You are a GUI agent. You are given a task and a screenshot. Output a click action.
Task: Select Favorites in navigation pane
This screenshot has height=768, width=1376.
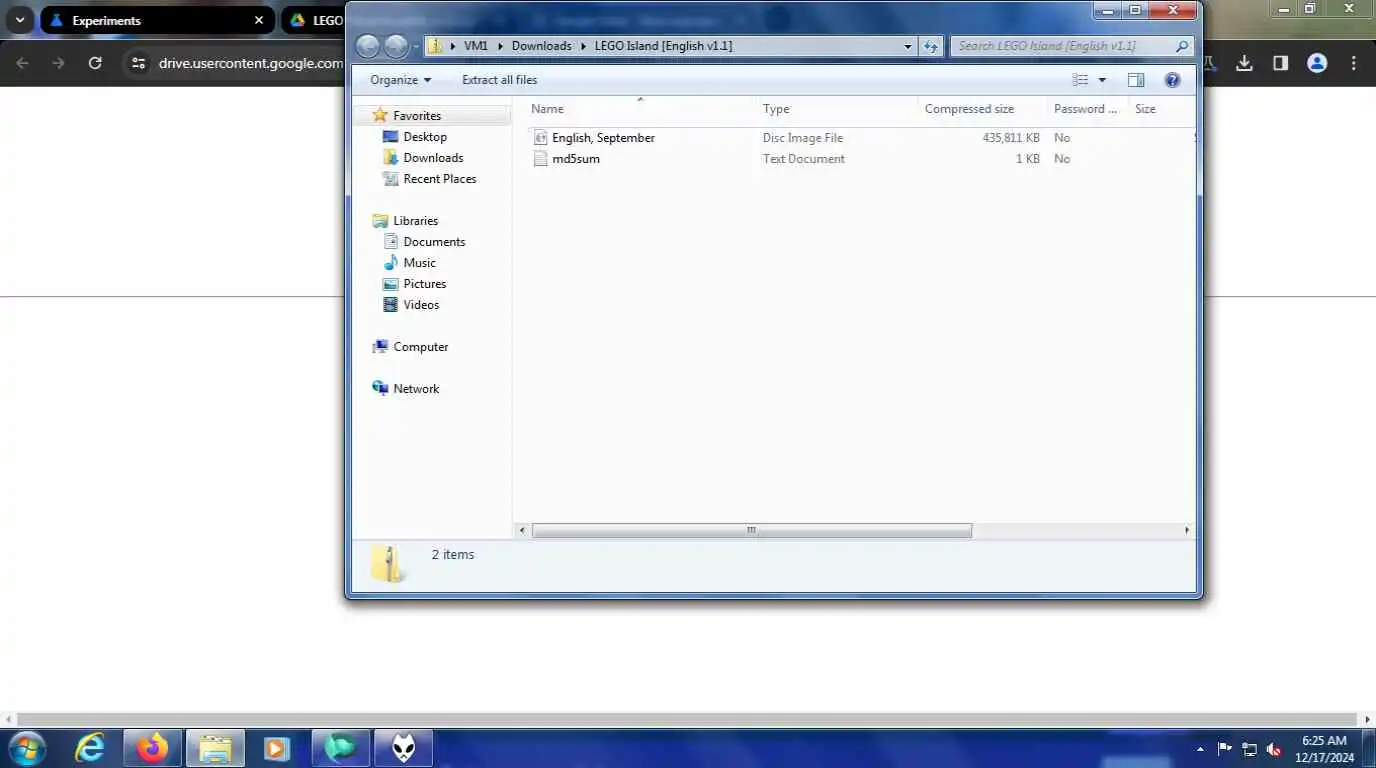[x=416, y=116]
